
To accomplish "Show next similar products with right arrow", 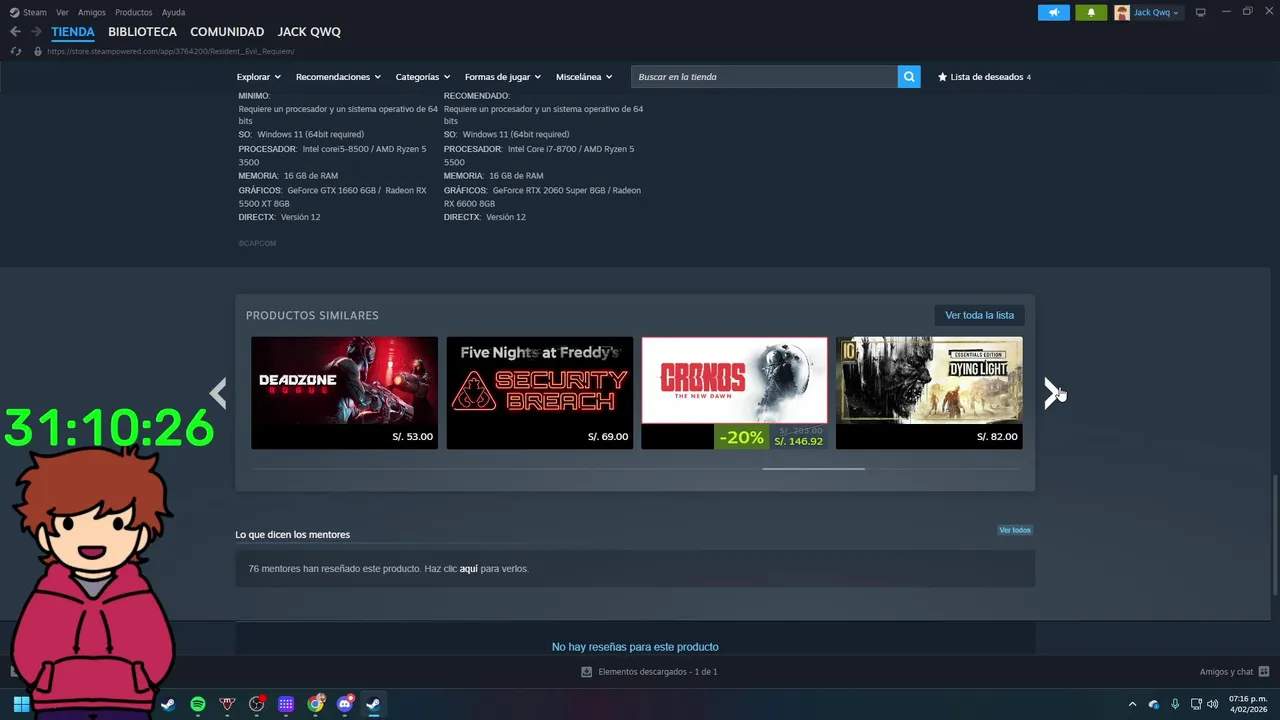I will pos(1051,393).
